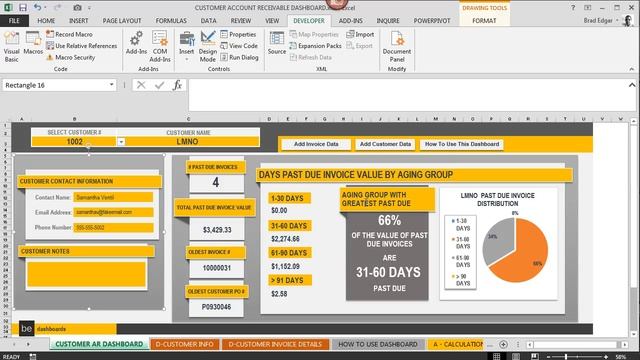Viewport: 640px width, 360px height.
Task: Switch to the PAGE LAYOUT tab
Action: pos(122,20)
